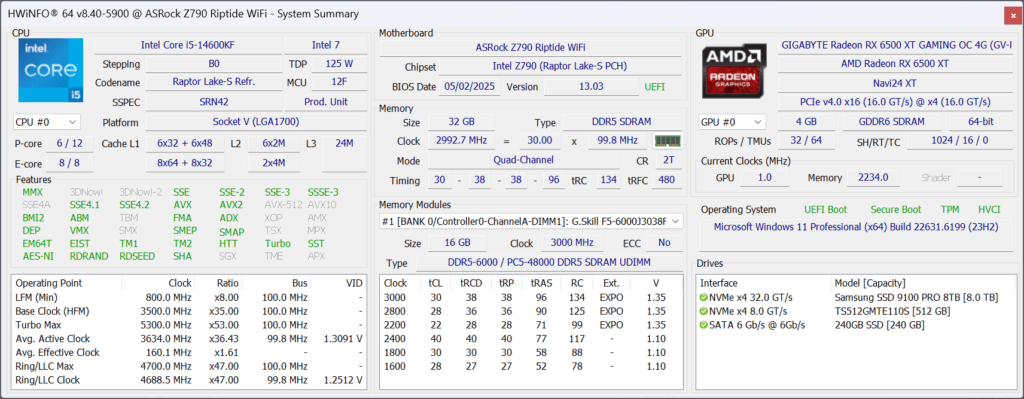Click the CR 2T value

pos(668,161)
